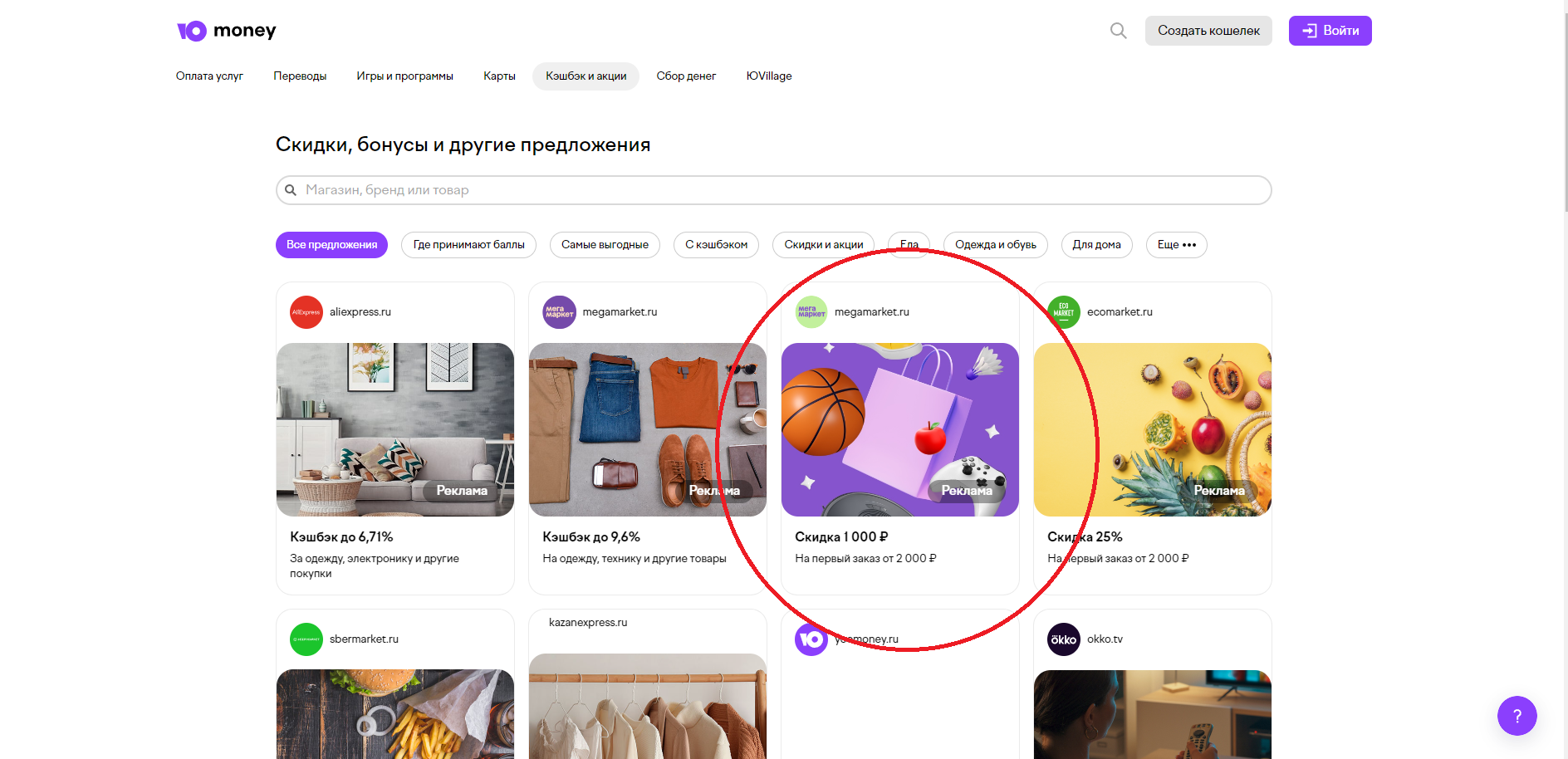Screen dimensions: 1568x759
Task: Click the okko.tv store name
Action: click(1105, 639)
